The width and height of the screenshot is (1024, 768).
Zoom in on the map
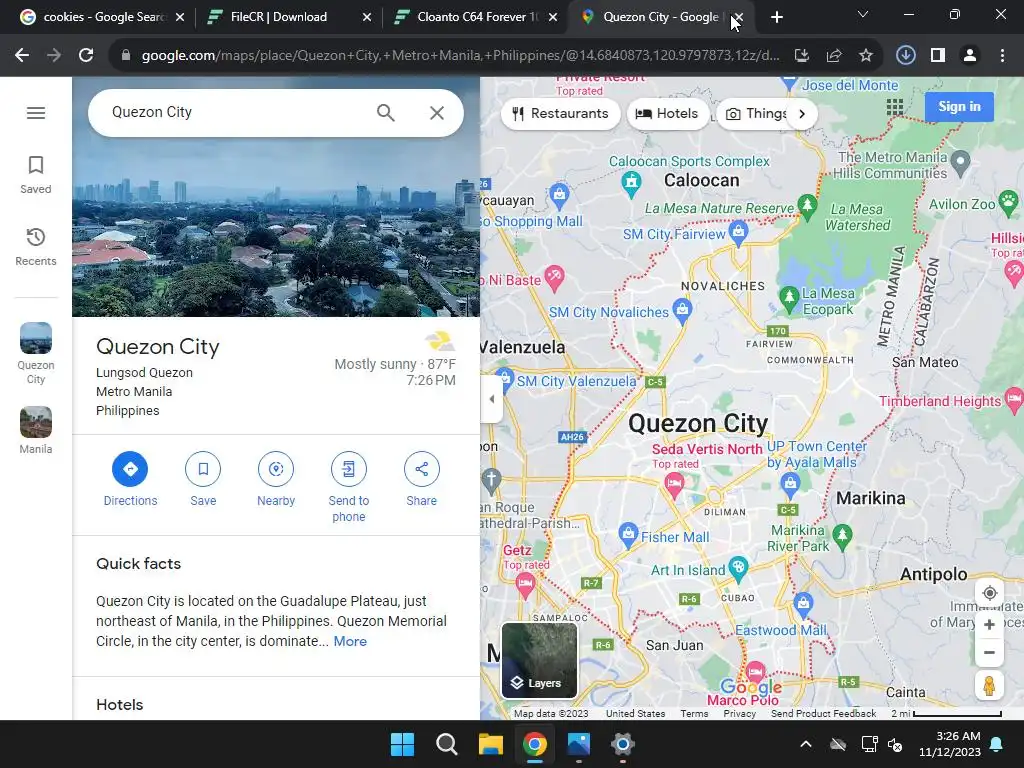coord(989,624)
